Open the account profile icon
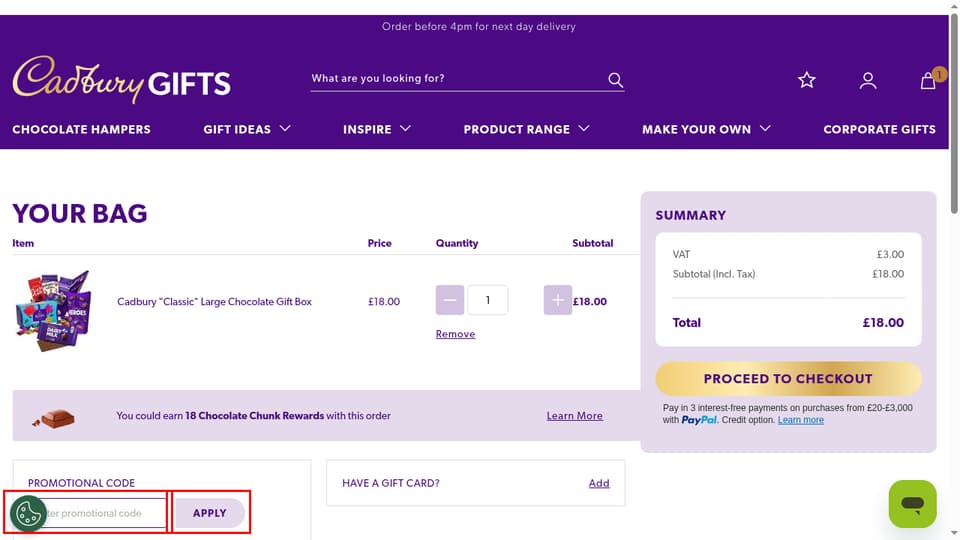960x540 pixels. tap(868, 81)
